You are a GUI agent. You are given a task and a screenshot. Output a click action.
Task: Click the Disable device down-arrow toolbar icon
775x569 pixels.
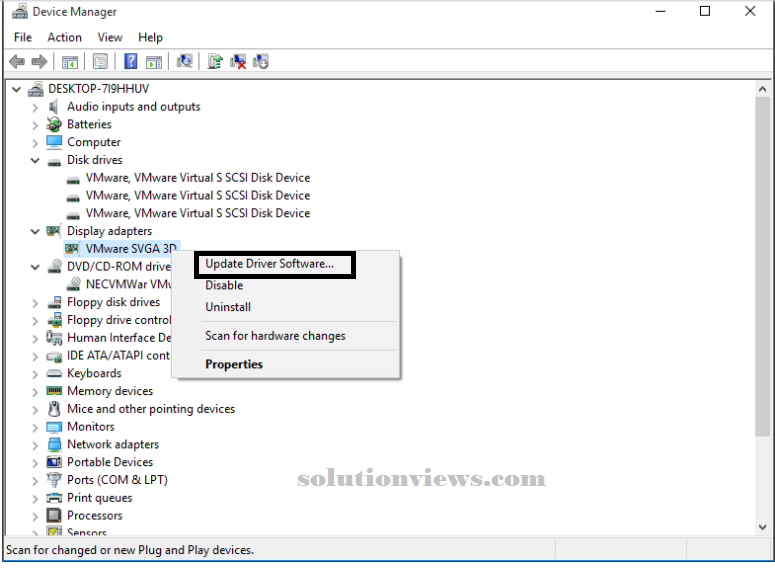(x=260, y=62)
